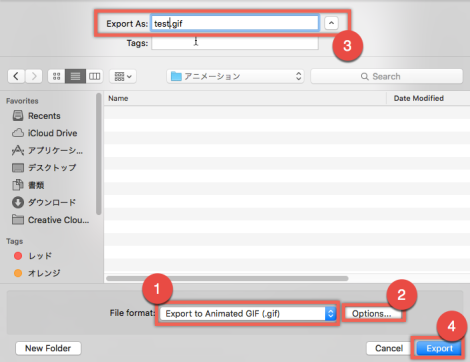Click the blue Export button

tap(439, 349)
